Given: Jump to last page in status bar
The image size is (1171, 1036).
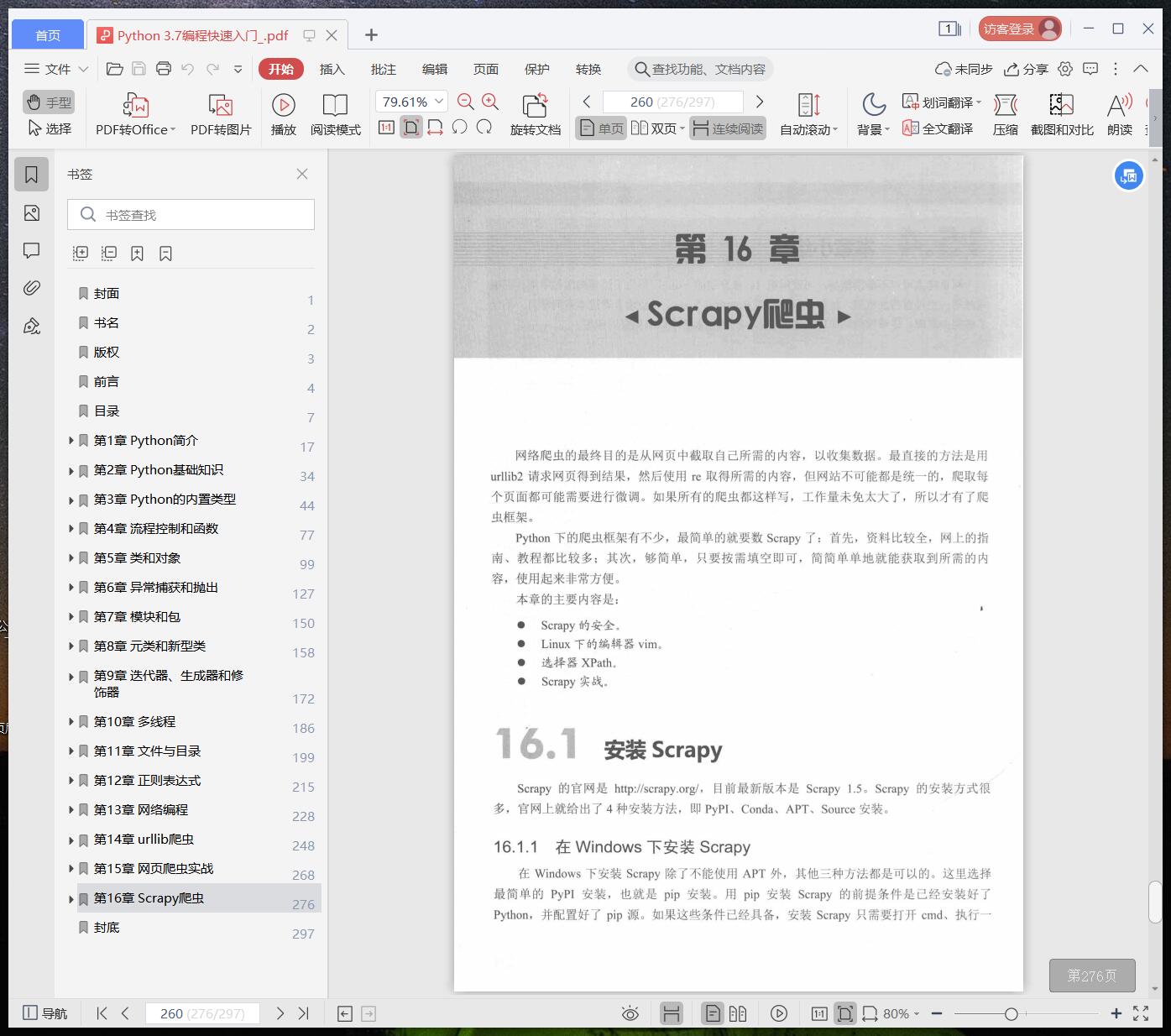Looking at the screenshot, I should (x=304, y=1013).
